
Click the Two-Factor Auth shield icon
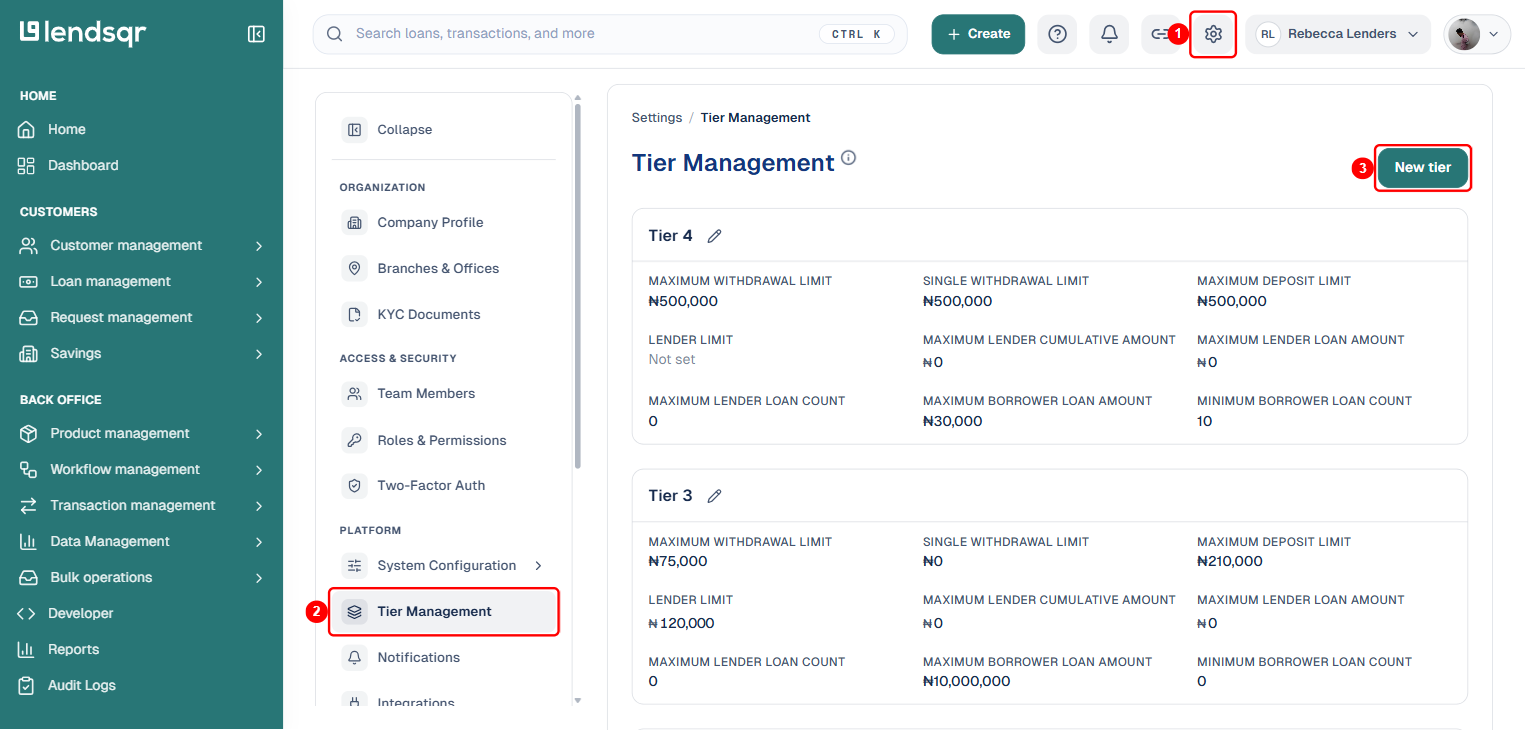pos(354,486)
